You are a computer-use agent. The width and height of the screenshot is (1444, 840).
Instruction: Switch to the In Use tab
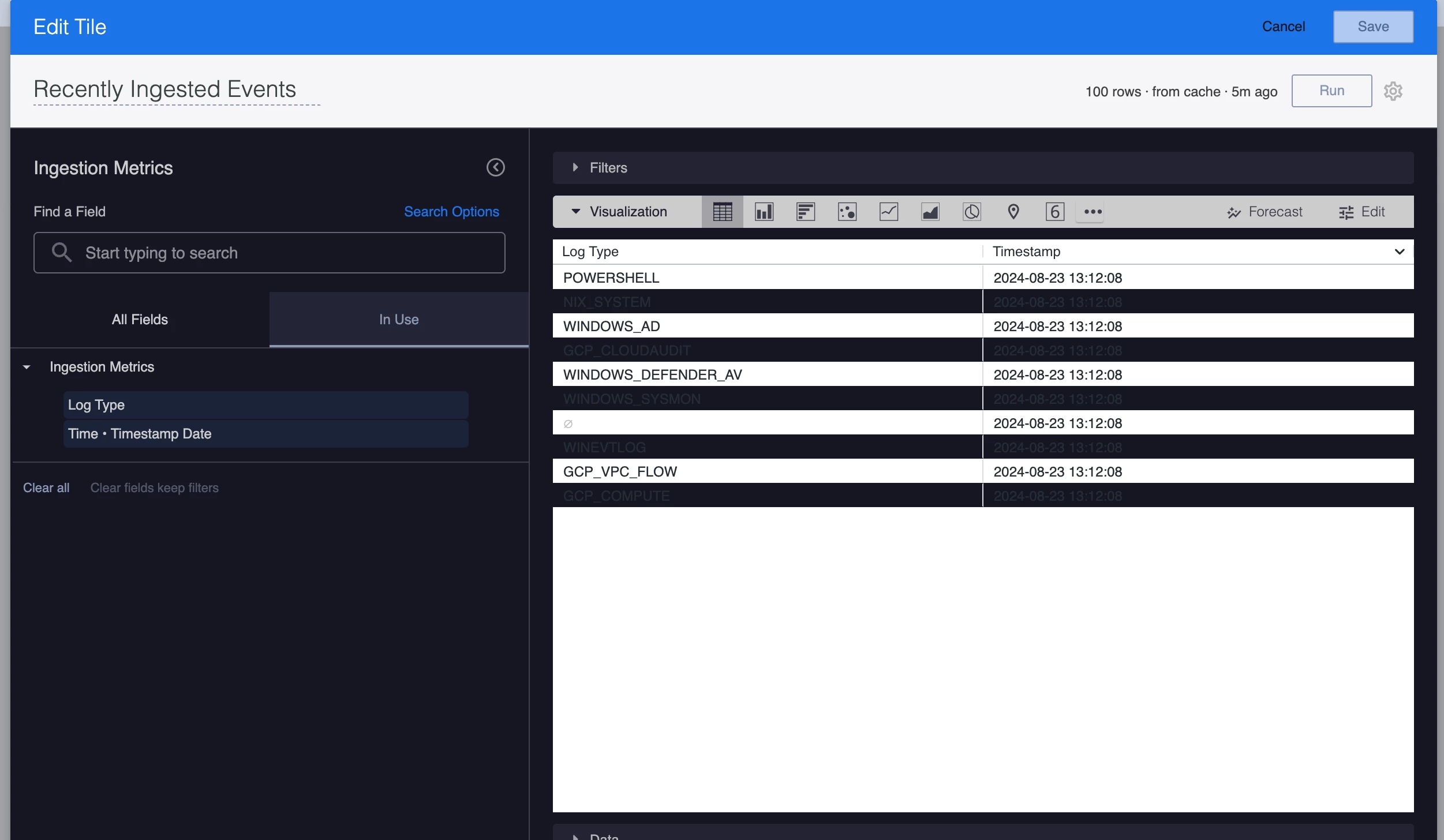[x=399, y=320]
